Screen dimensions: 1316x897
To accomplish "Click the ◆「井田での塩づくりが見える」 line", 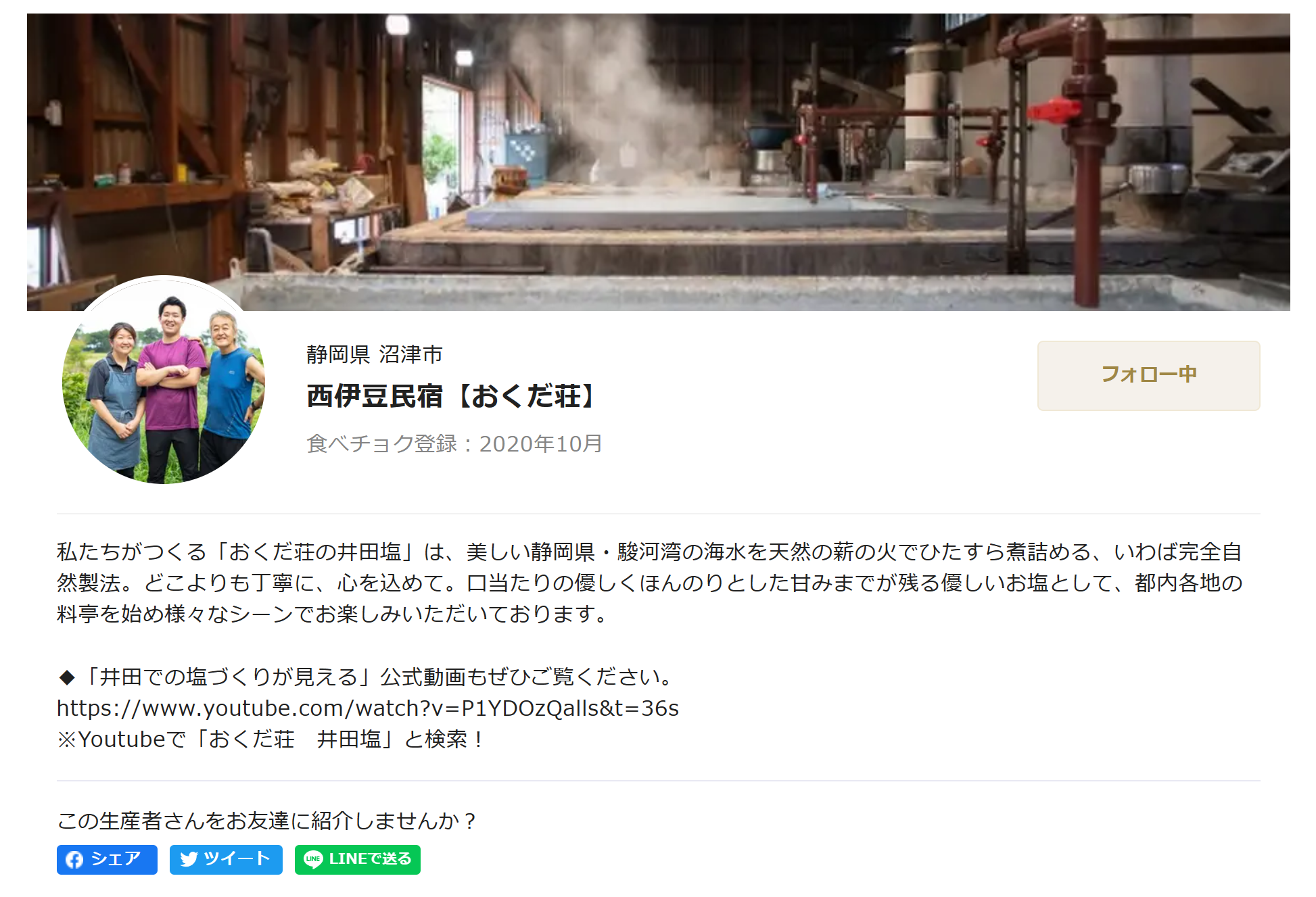I will coord(368,677).
